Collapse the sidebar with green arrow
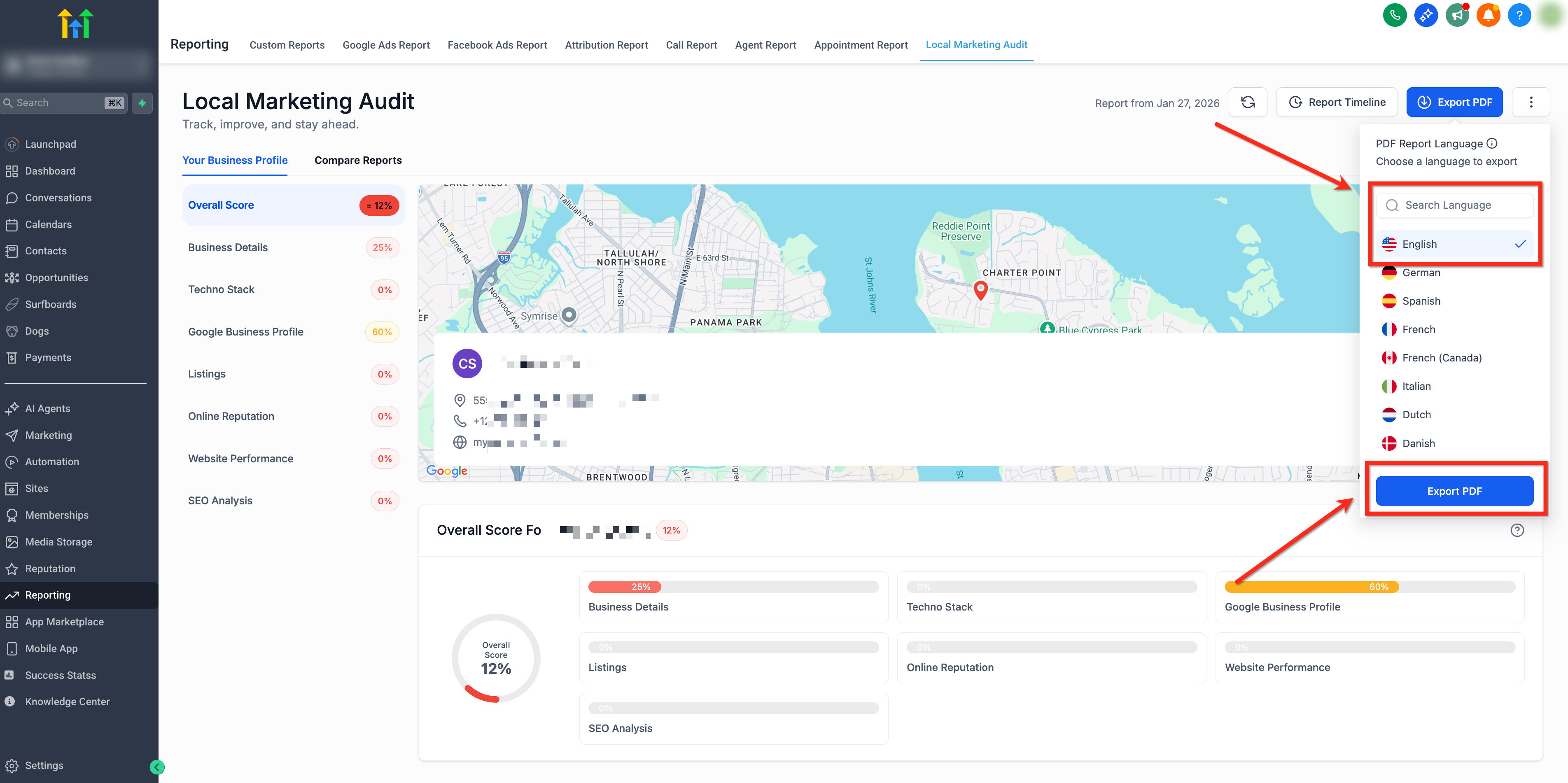This screenshot has width=1568, height=783. coord(156,767)
